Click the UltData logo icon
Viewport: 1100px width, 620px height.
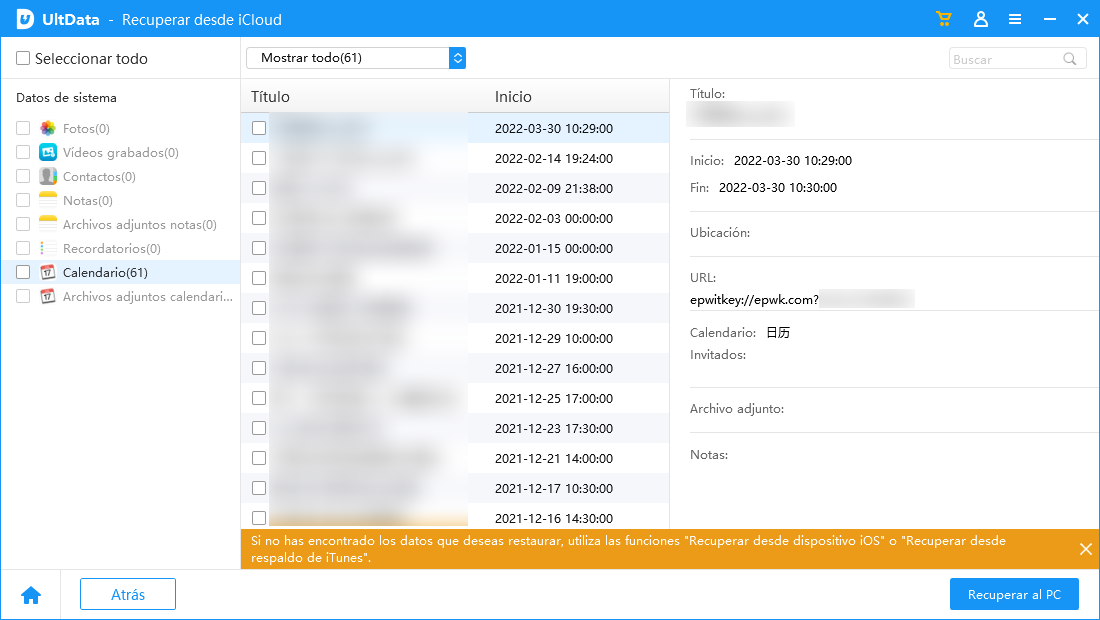click(x=25, y=19)
